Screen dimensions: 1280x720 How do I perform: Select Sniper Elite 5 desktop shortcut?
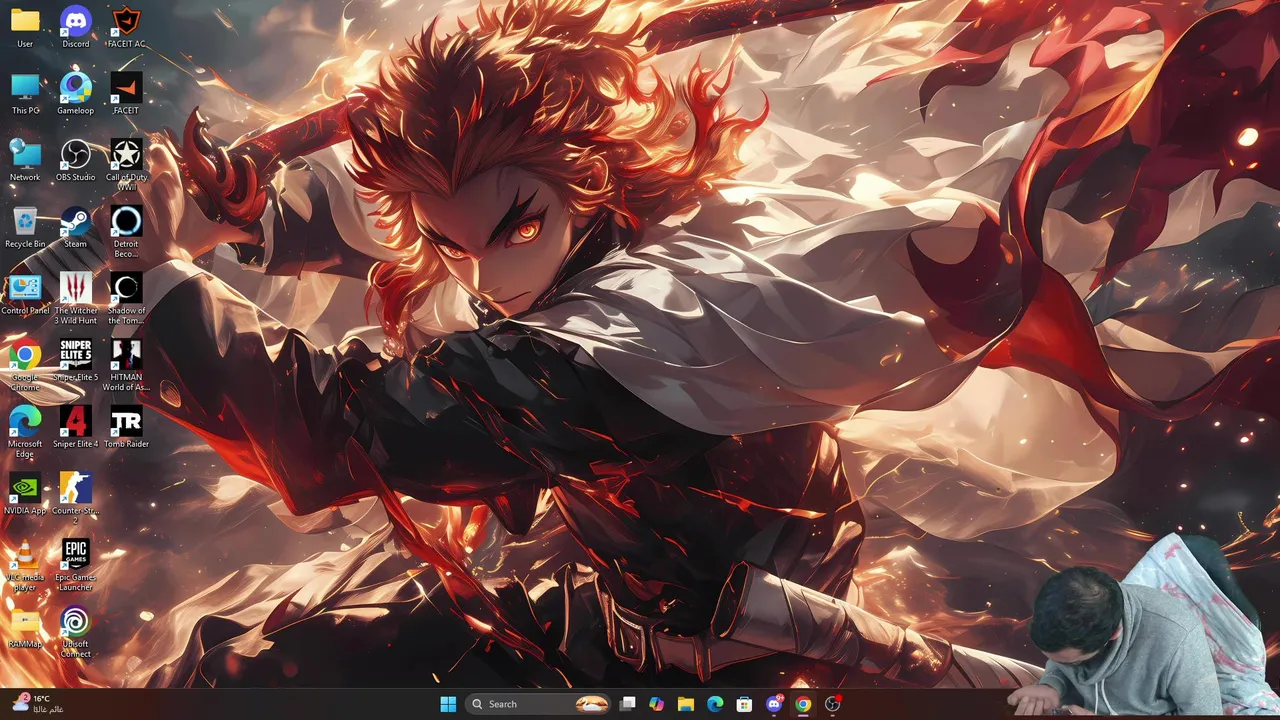[75, 361]
